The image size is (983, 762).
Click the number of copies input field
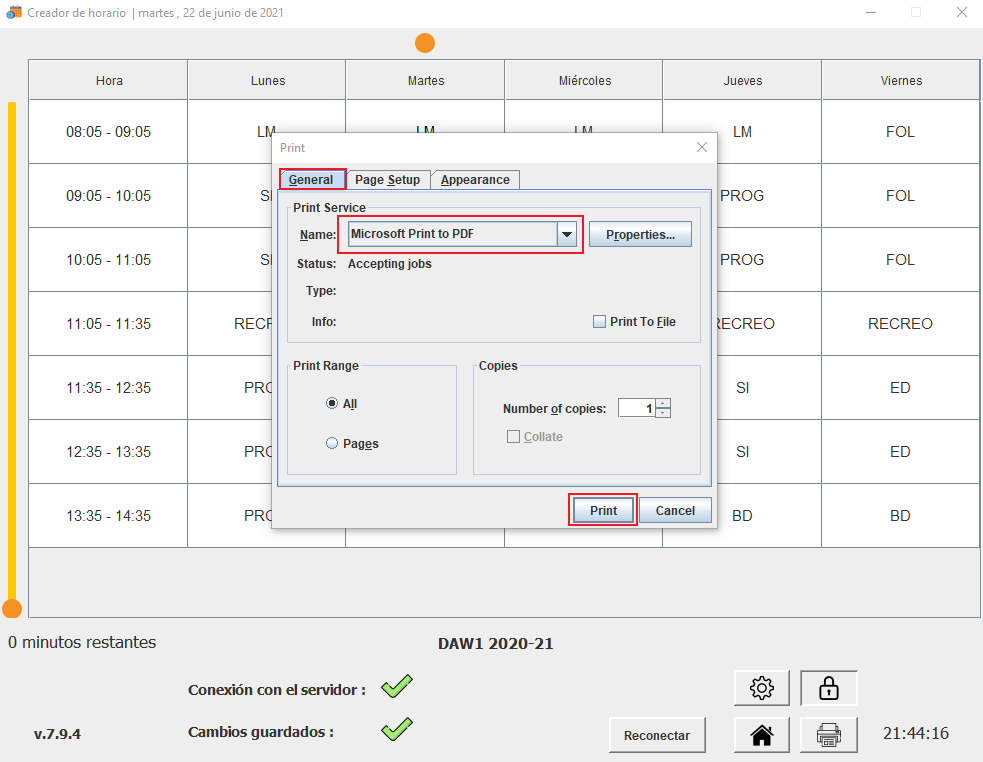(636, 408)
